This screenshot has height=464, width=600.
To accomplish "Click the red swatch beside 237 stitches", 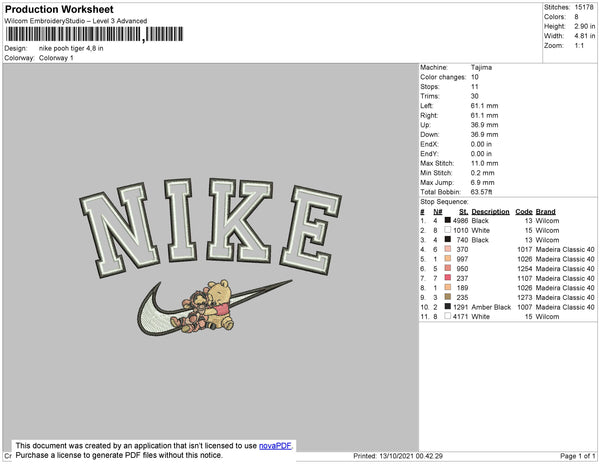I will click(x=447, y=278).
